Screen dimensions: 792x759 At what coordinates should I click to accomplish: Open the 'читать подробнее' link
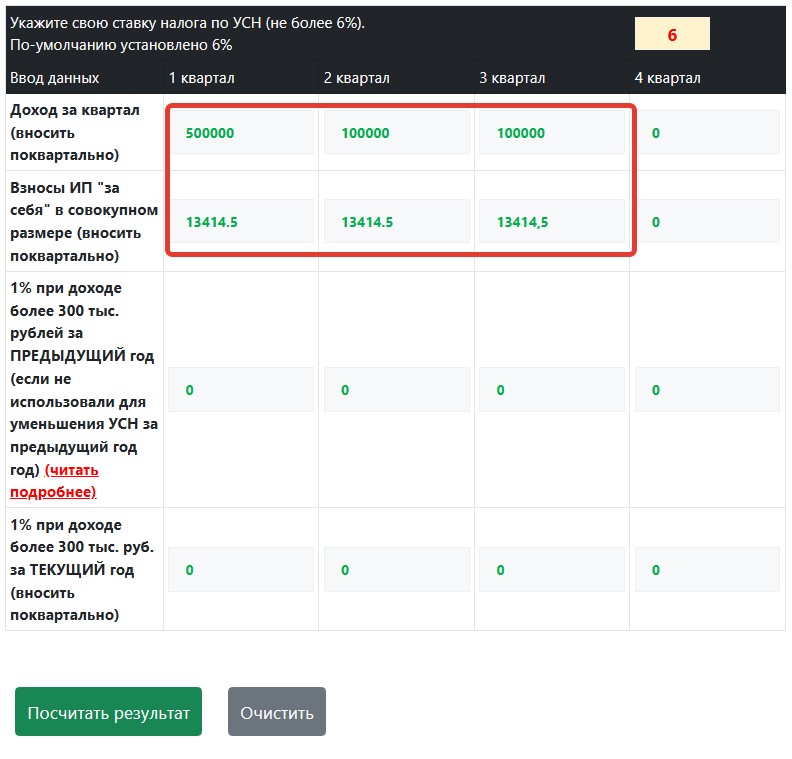(54, 480)
